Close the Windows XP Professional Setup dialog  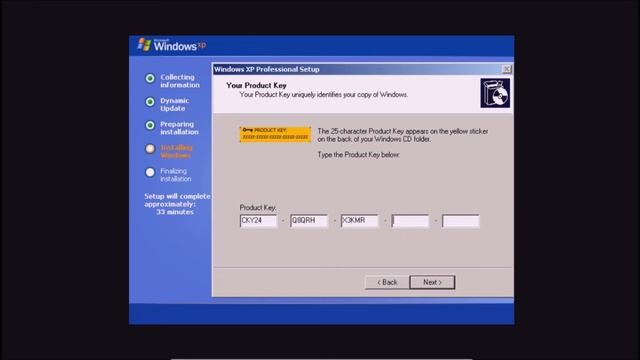coord(506,69)
